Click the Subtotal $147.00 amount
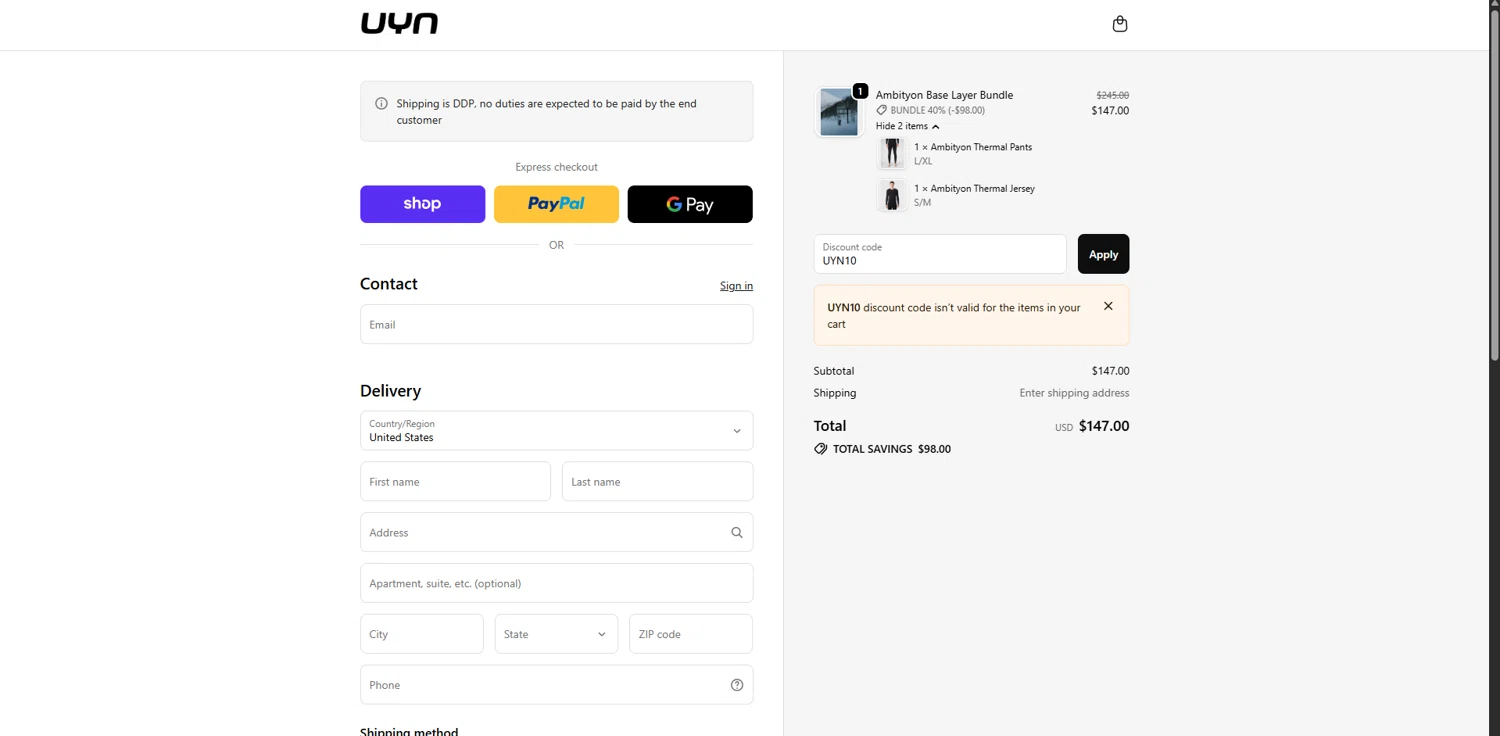The image size is (1500, 736). (x=1110, y=371)
